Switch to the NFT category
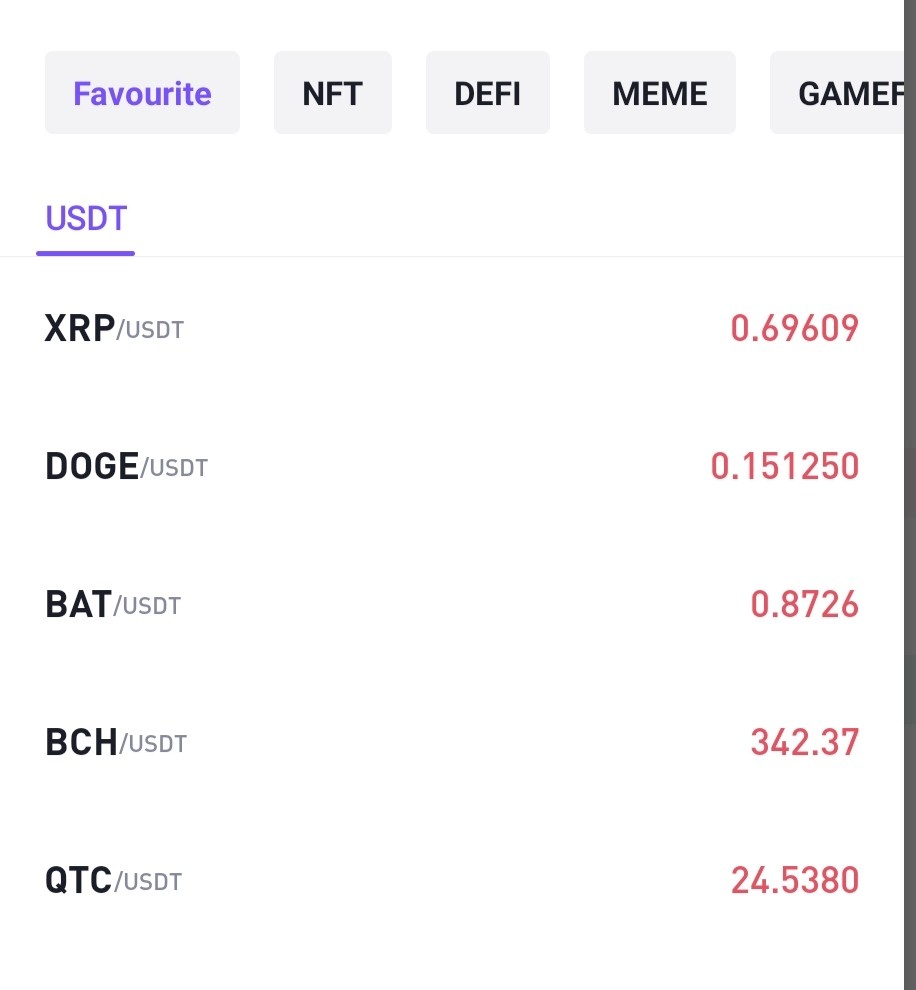916x990 pixels. click(x=333, y=93)
